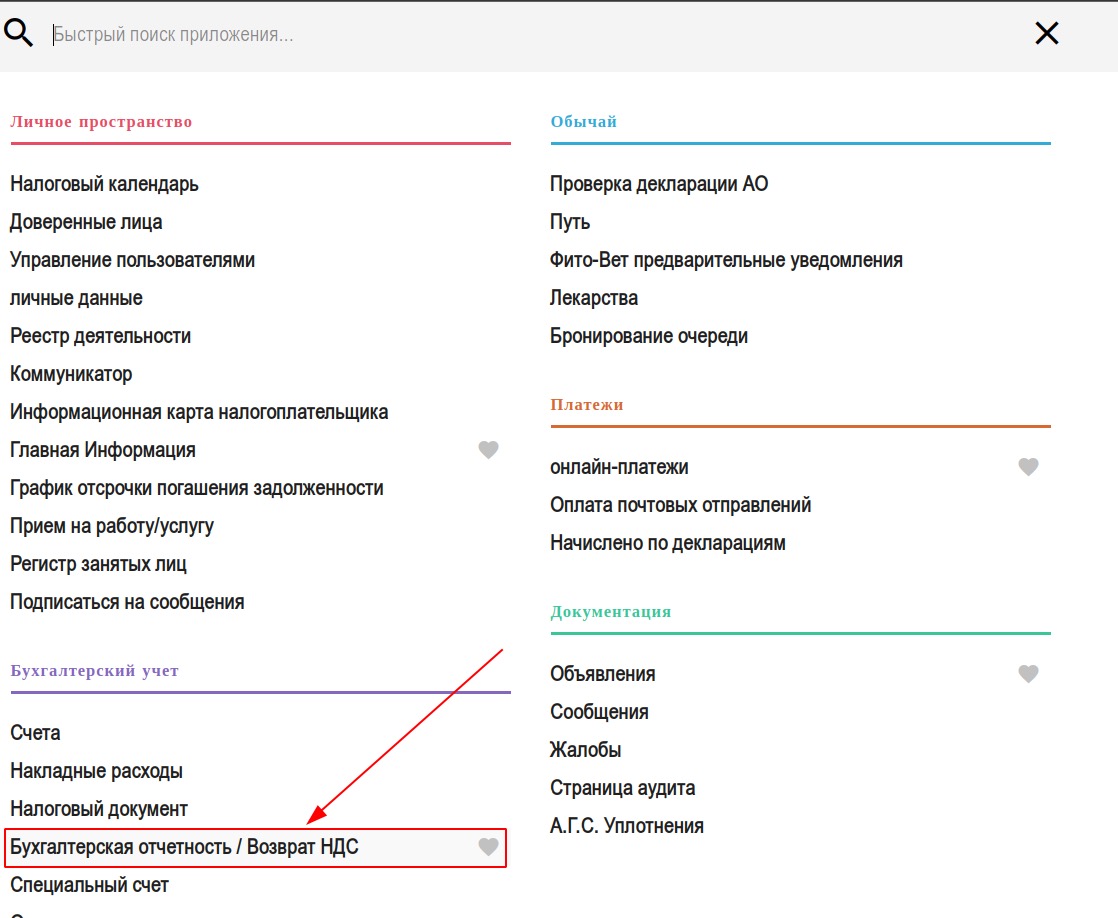Image resolution: width=1118 pixels, height=918 pixels.
Task: Select Фито-Вет предварительные уведомления
Action: [x=726, y=260]
